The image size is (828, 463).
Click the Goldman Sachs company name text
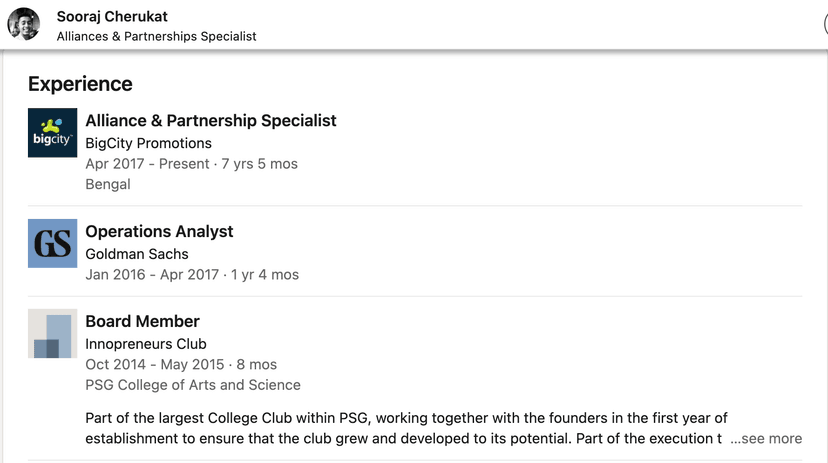coord(137,254)
